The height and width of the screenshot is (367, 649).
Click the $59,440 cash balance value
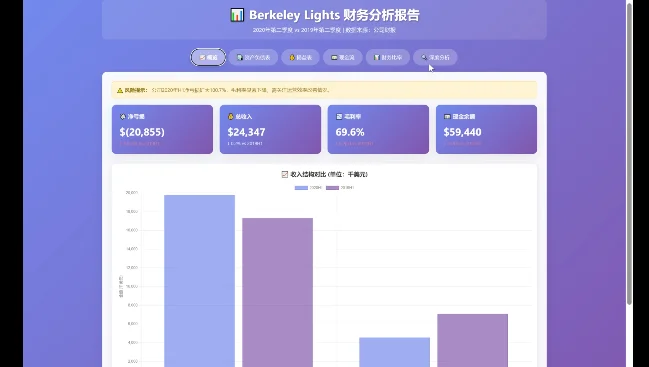[462, 132]
